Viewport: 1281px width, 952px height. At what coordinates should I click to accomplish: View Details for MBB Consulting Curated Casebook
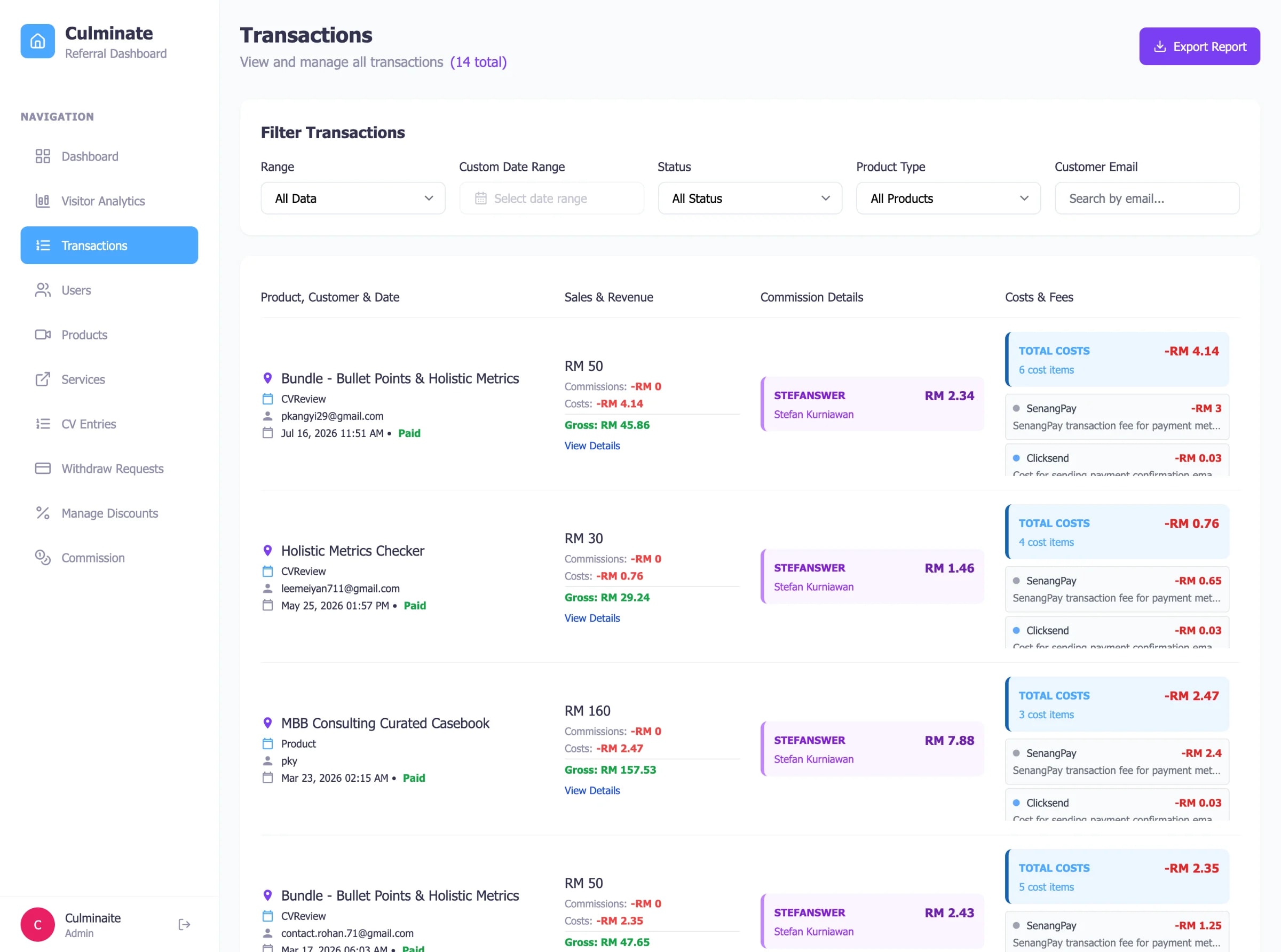coord(592,790)
